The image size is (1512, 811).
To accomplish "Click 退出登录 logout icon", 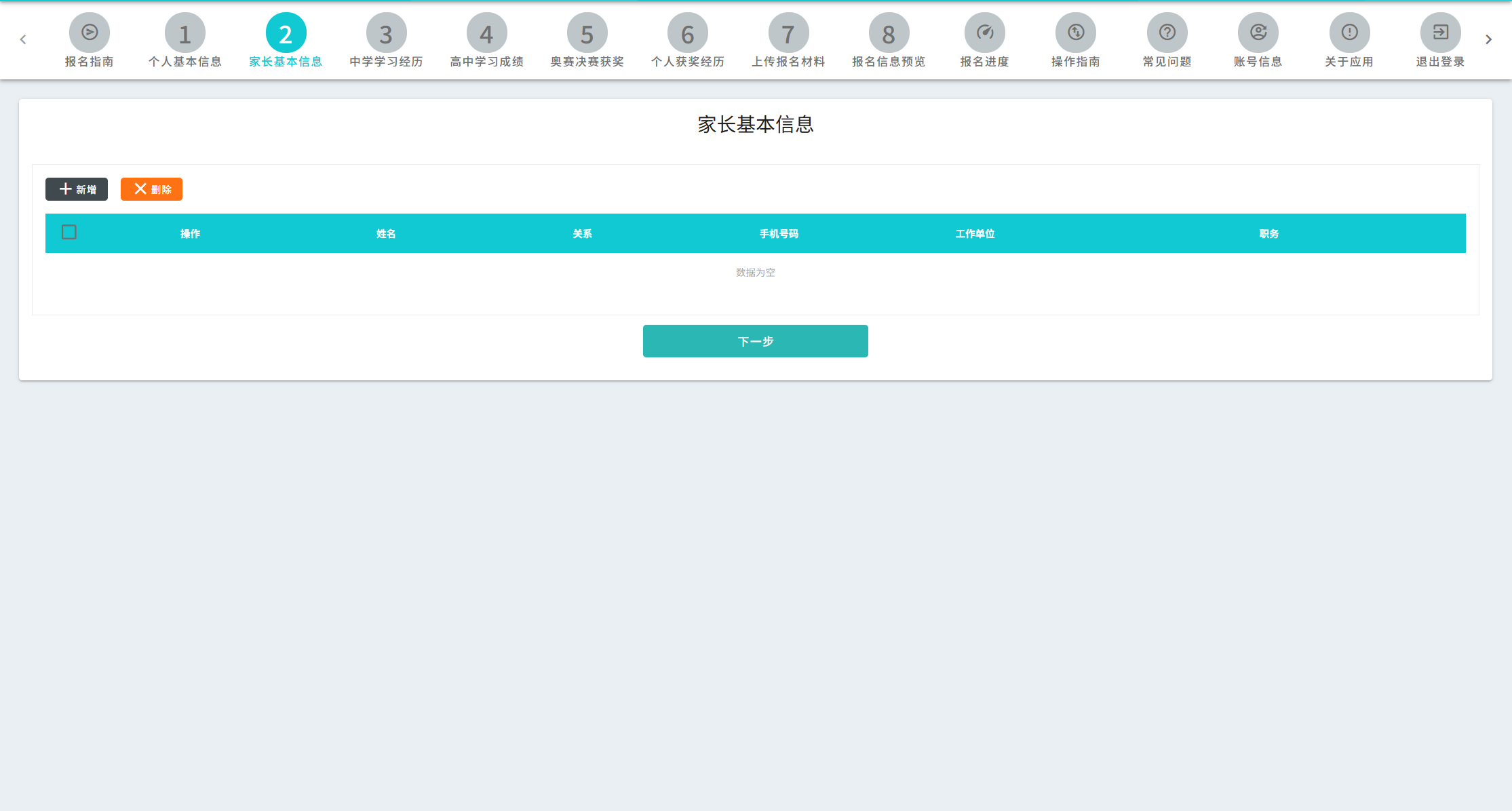I will click(1440, 33).
